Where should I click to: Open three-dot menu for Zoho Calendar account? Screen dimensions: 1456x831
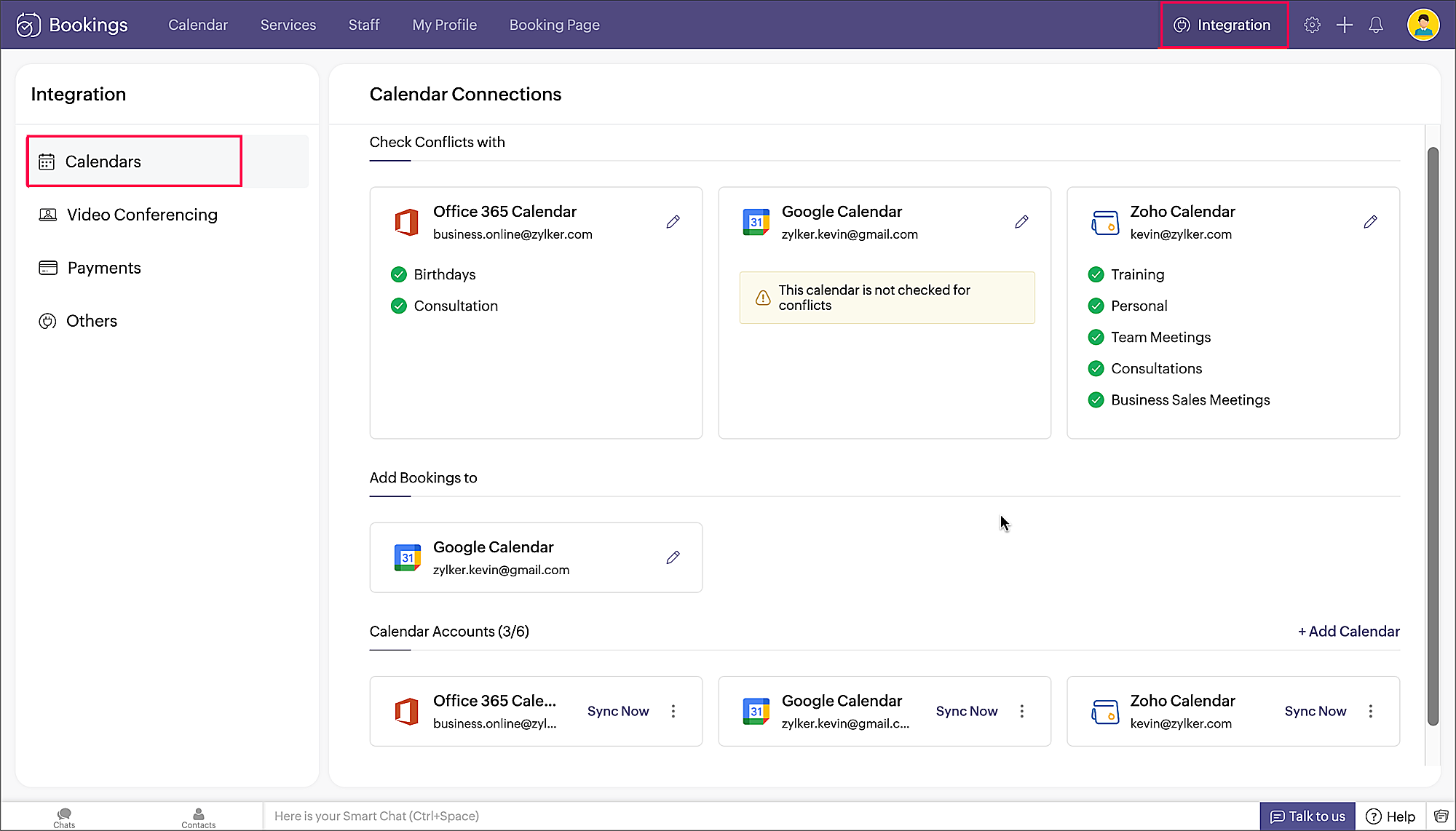(x=1370, y=711)
